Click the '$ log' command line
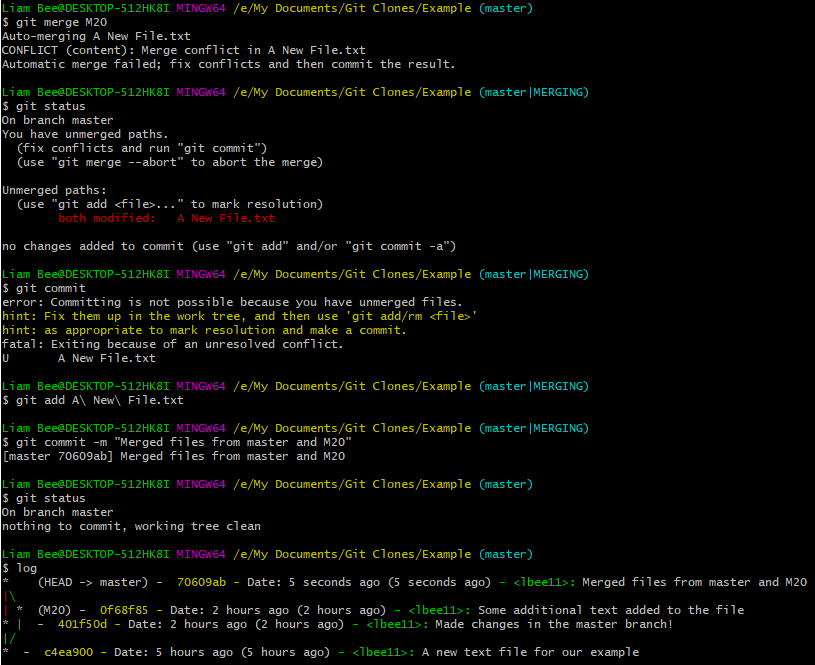 pyautogui.click(x=22, y=568)
